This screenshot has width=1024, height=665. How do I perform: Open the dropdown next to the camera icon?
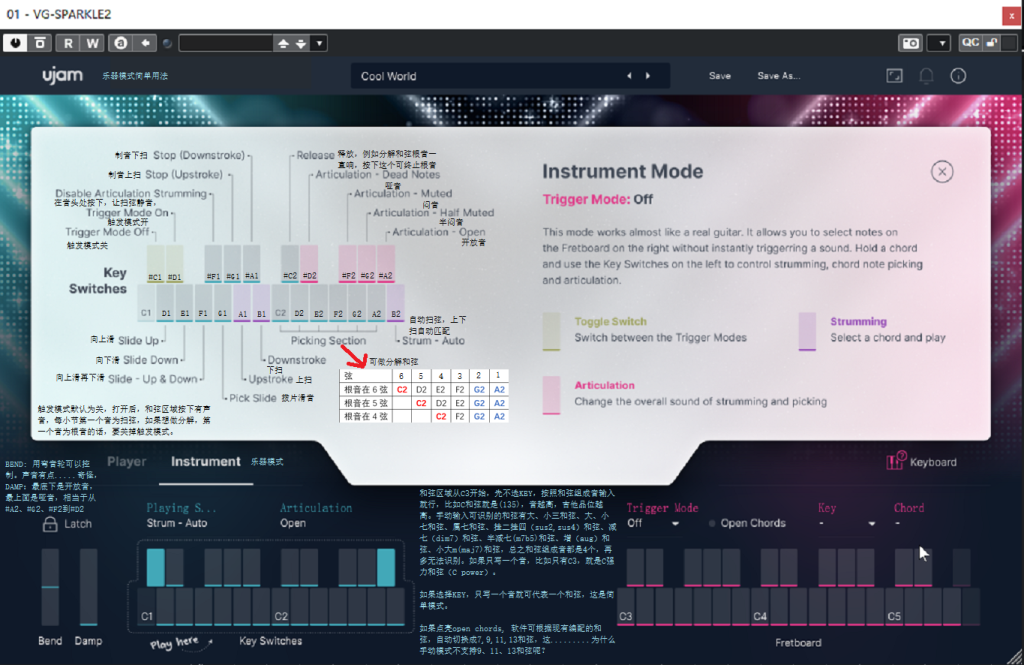[x=941, y=43]
